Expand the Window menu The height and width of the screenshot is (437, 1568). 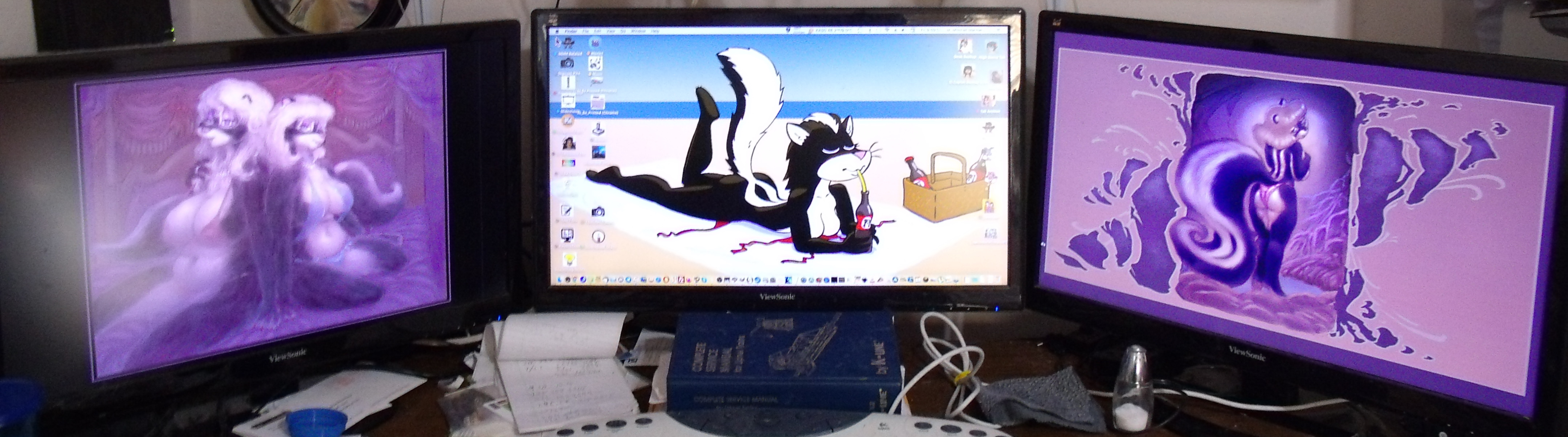pos(638,31)
